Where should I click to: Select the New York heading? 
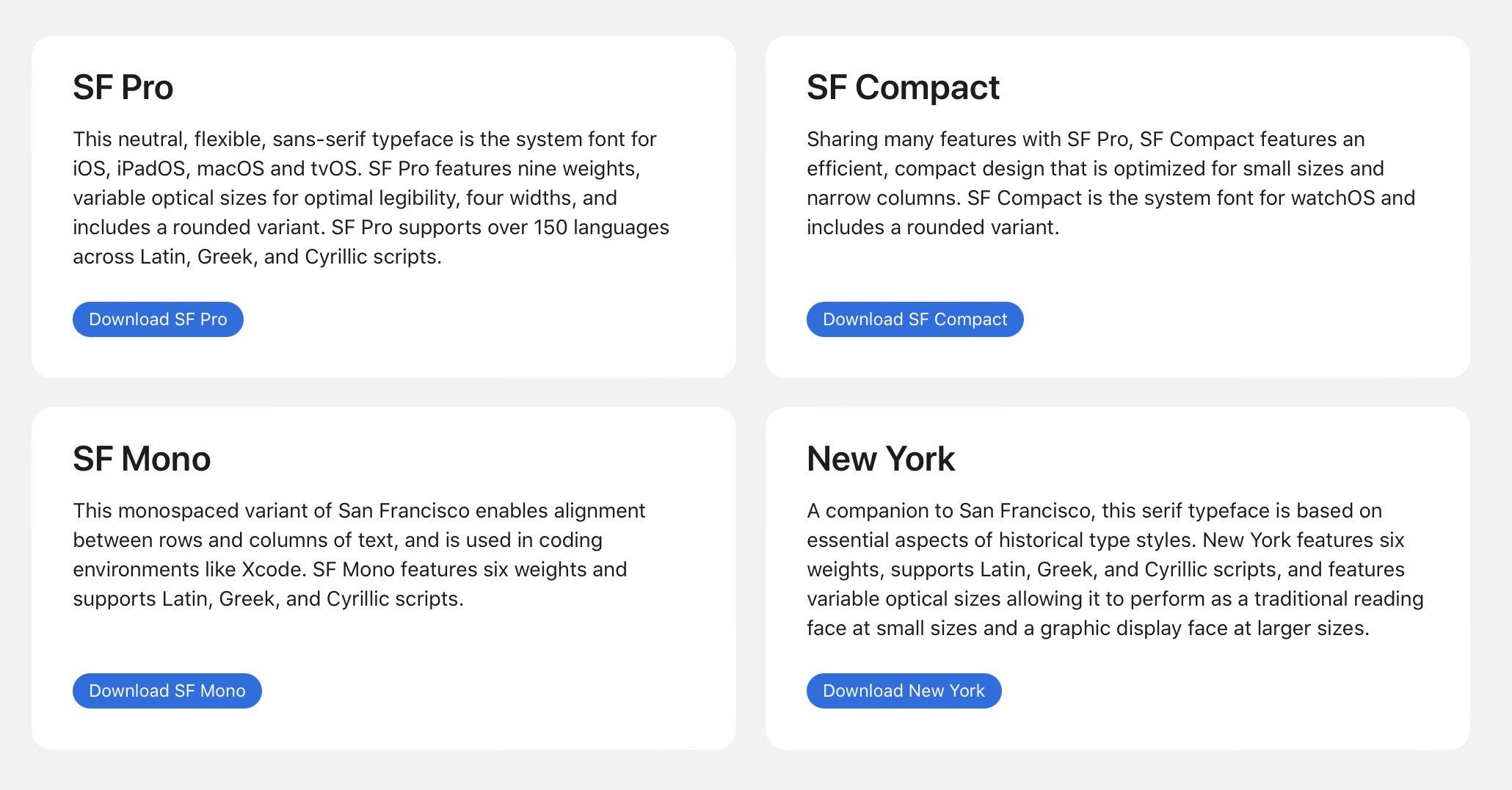tap(881, 458)
